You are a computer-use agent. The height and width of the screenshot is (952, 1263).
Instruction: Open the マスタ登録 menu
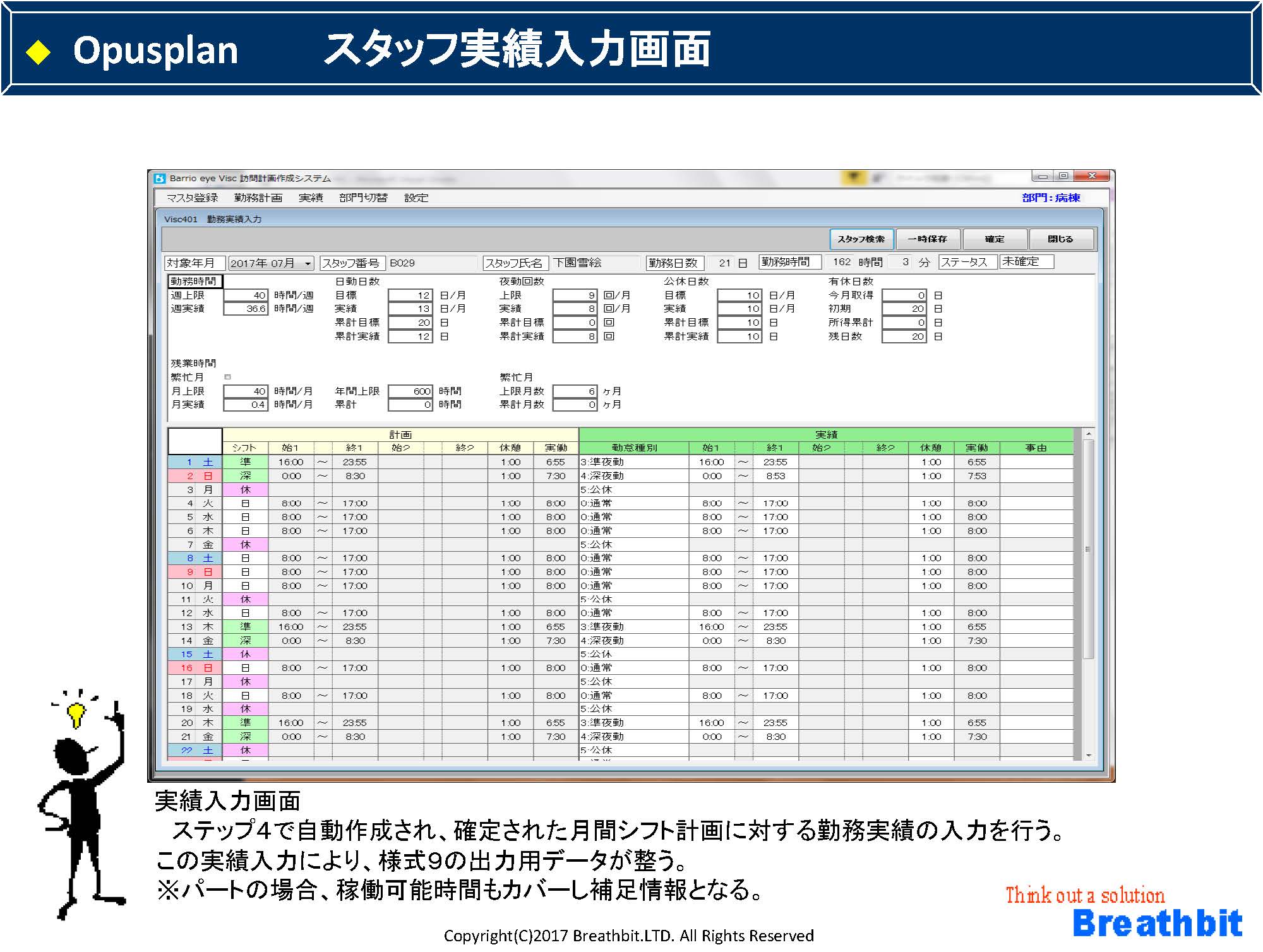tap(193, 198)
